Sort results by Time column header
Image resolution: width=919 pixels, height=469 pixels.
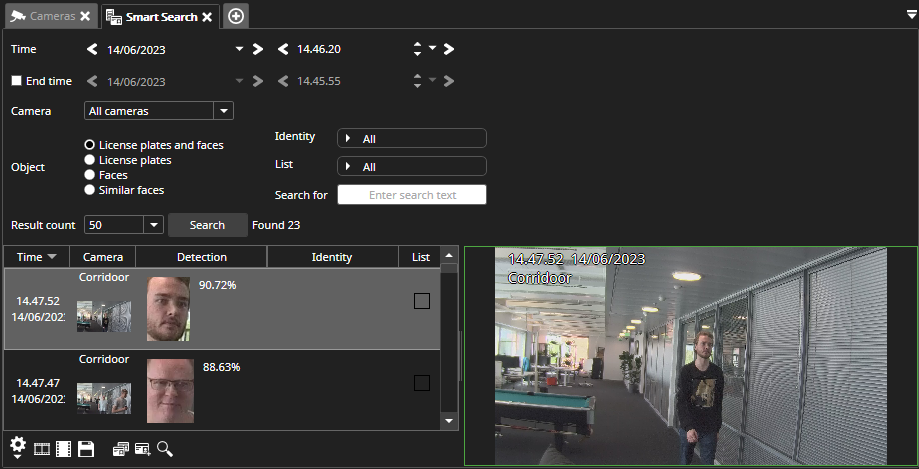tap(37, 257)
